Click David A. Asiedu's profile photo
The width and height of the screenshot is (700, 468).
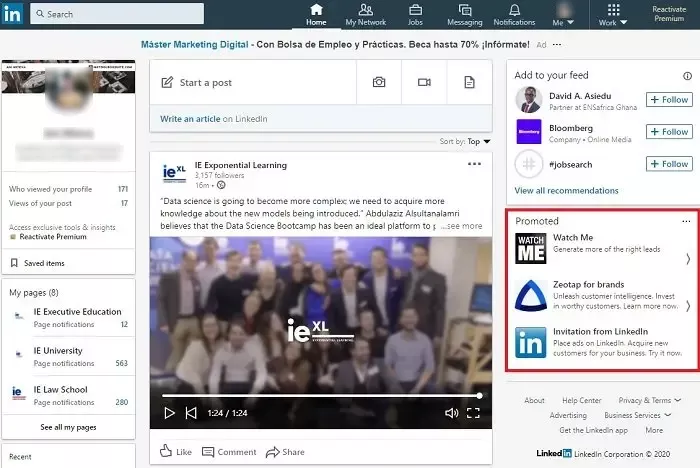click(x=529, y=100)
